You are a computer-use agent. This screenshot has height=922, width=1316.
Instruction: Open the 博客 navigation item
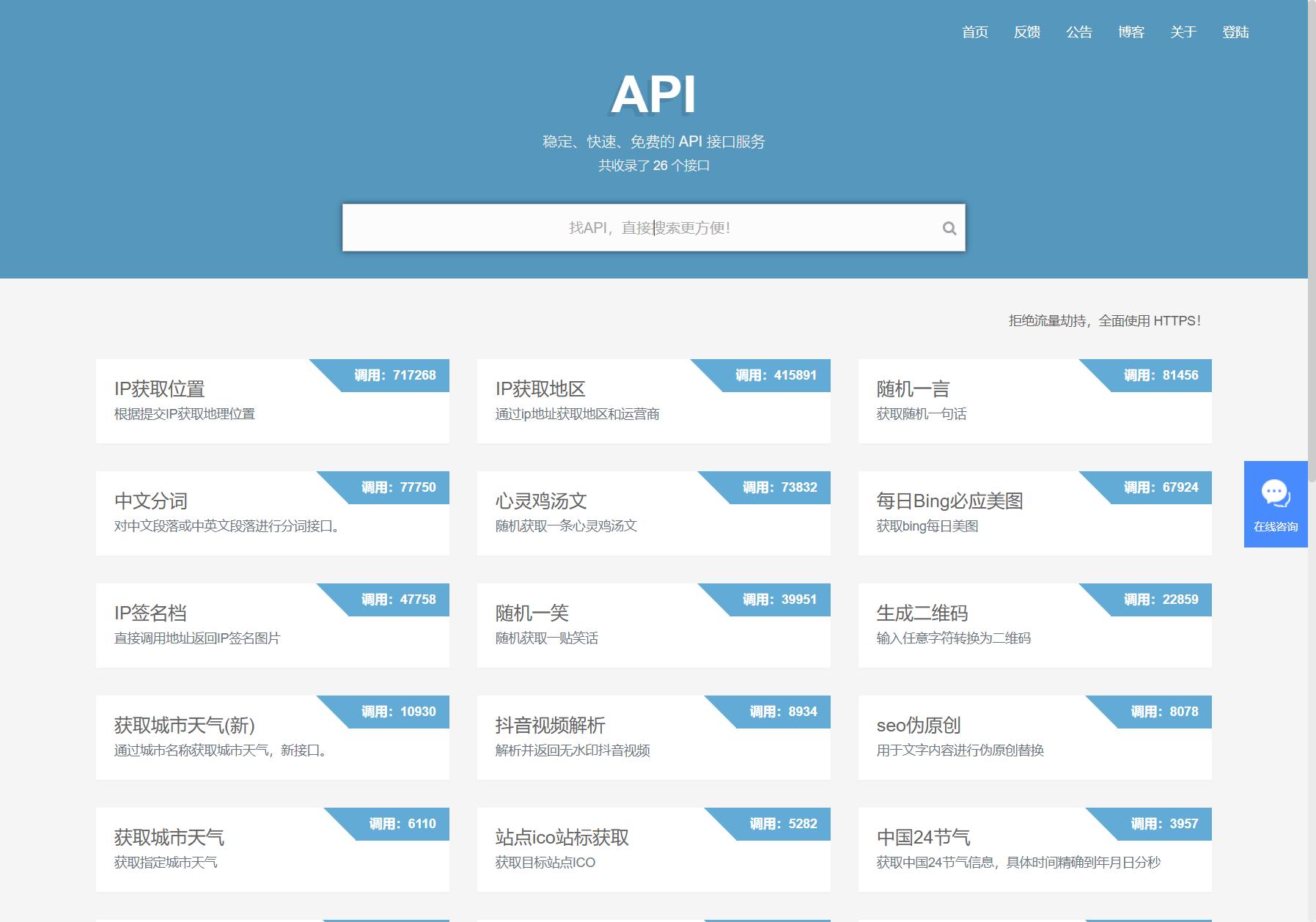point(1131,32)
